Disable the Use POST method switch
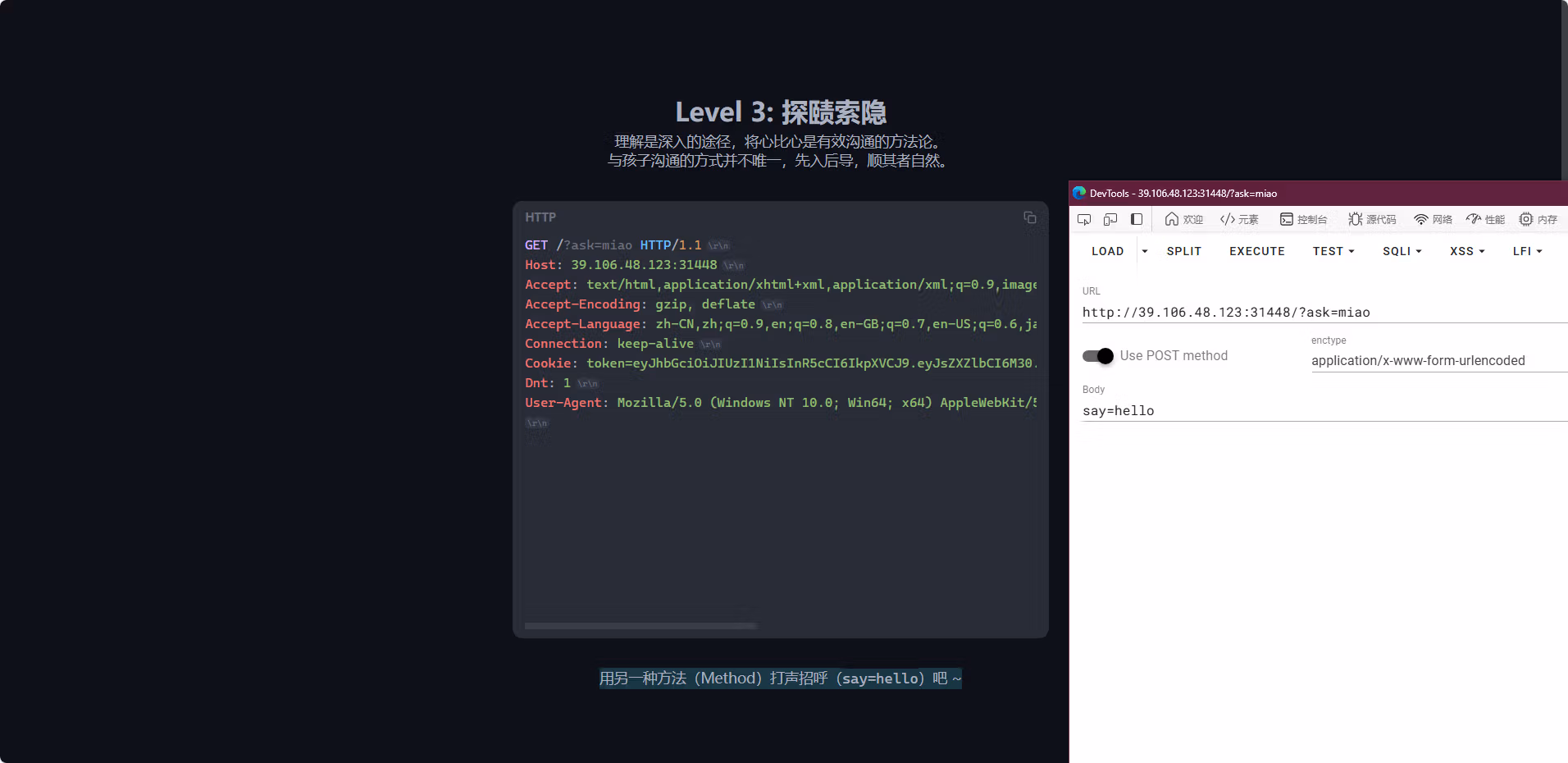The width and height of the screenshot is (1568, 763). click(1098, 356)
